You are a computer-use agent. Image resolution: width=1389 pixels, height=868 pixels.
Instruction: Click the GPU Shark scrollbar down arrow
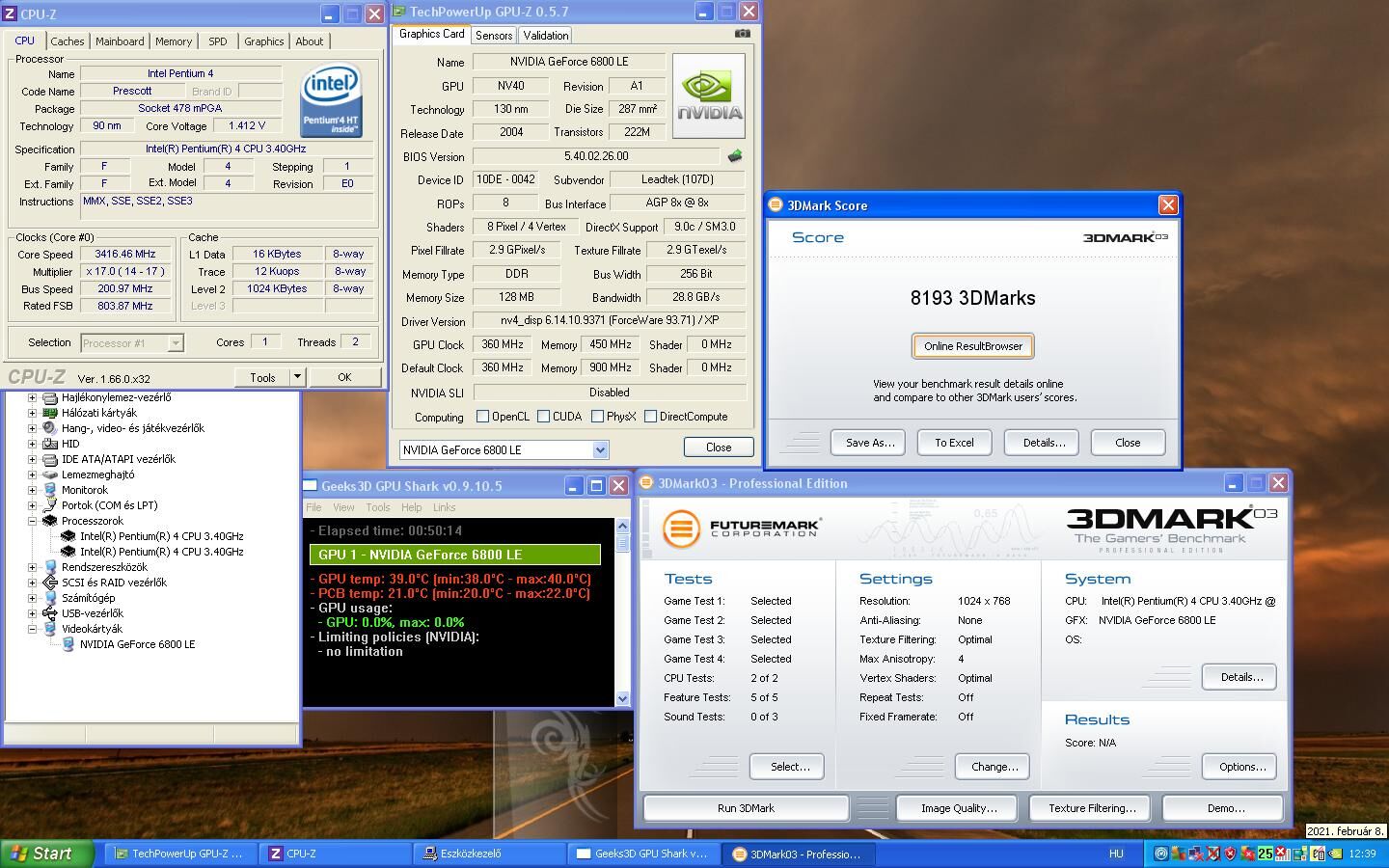pyautogui.click(x=622, y=698)
